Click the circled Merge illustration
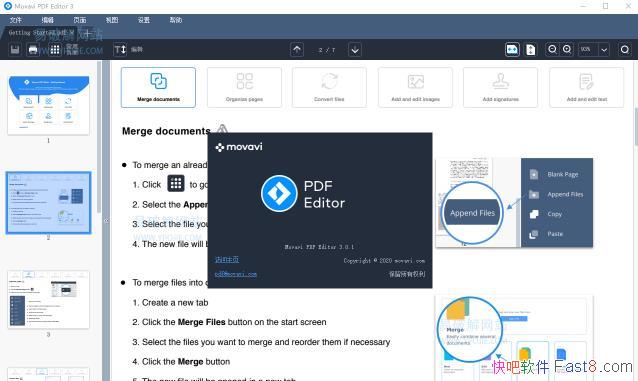Viewport: 638px width, 381px height. click(470, 329)
